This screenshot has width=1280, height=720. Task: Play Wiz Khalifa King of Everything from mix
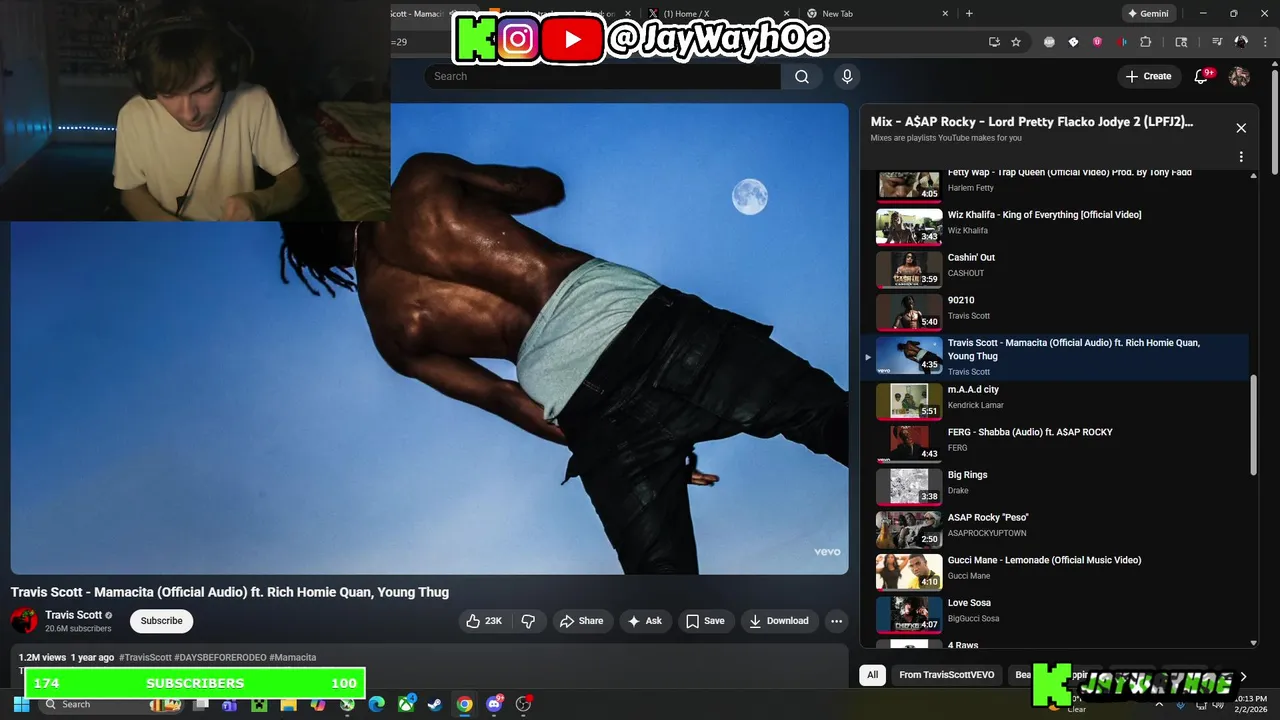coord(1055,226)
